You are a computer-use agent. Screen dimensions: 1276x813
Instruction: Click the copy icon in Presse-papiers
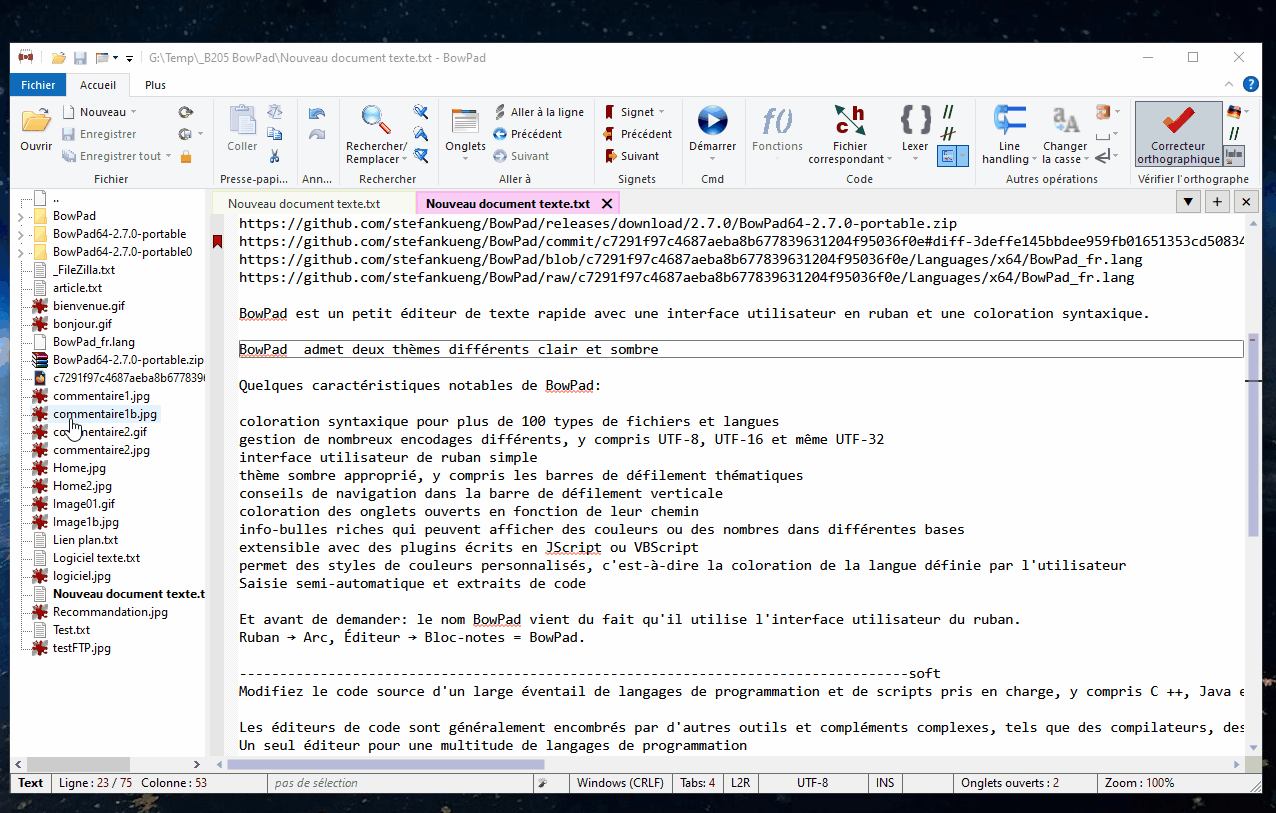click(x=274, y=134)
